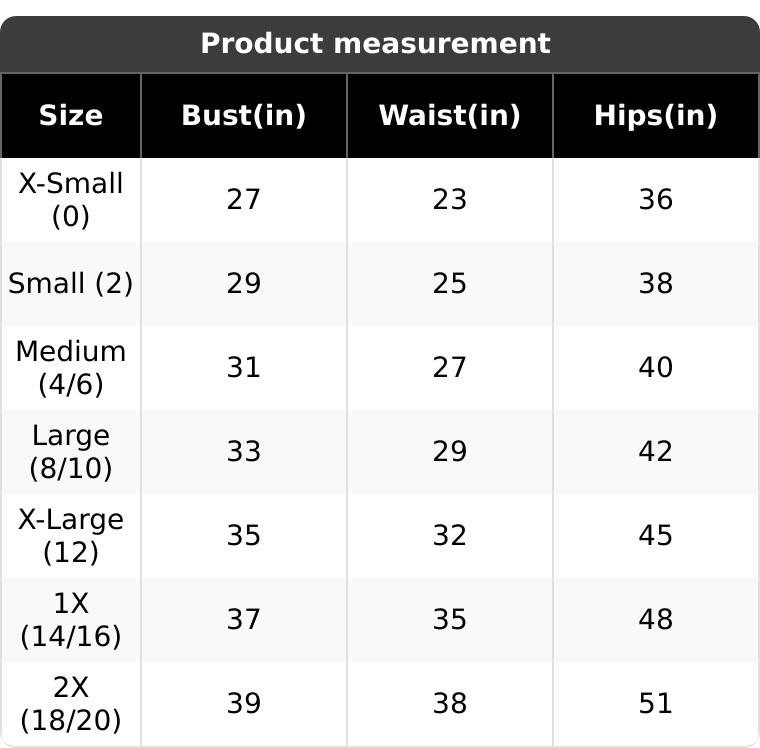Select the 2X (18/20) size label
The image size is (760, 748).
pyautogui.click(x=71, y=704)
